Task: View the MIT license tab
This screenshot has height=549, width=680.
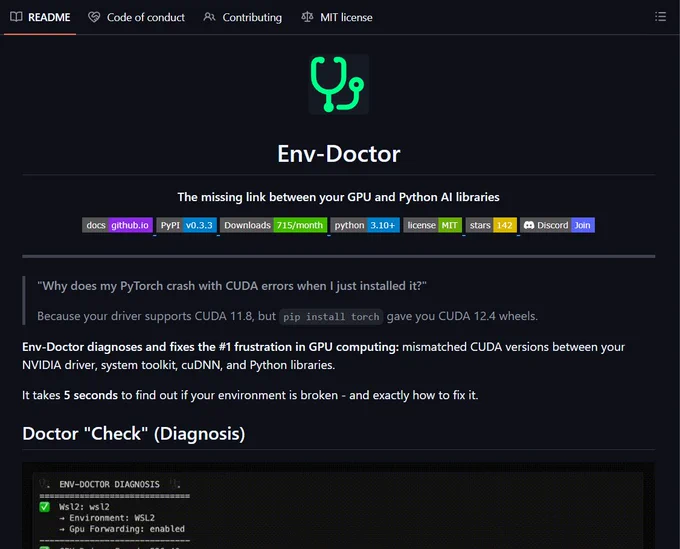Action: pos(337,17)
